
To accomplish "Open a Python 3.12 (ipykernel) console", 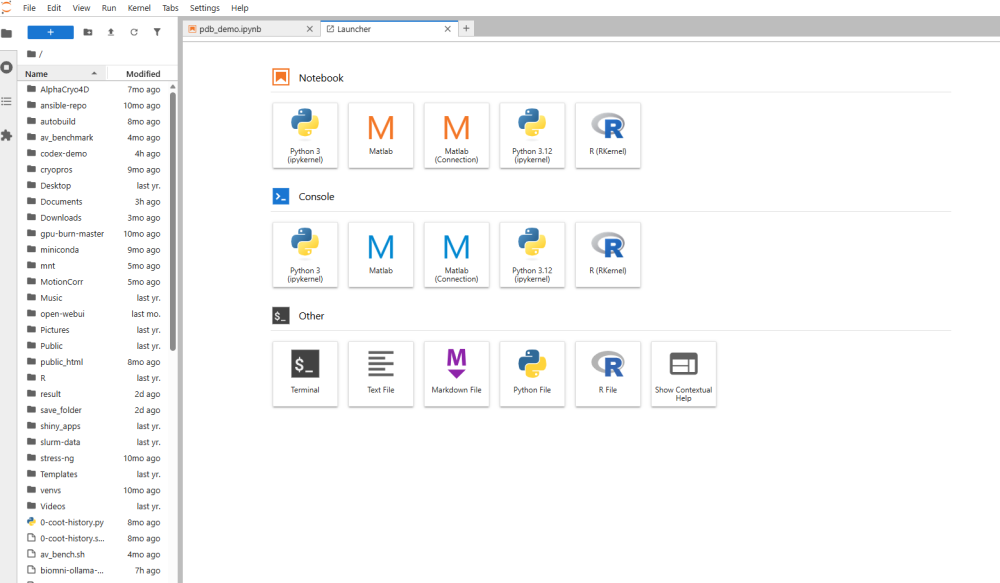I will pos(532,255).
